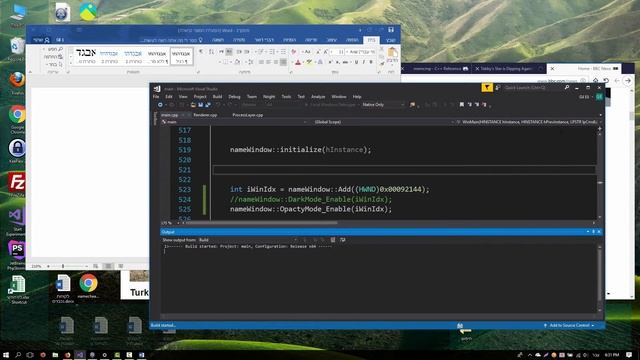This screenshot has height=360, width=640.
Task: Close the Output panel
Action: click(599, 232)
